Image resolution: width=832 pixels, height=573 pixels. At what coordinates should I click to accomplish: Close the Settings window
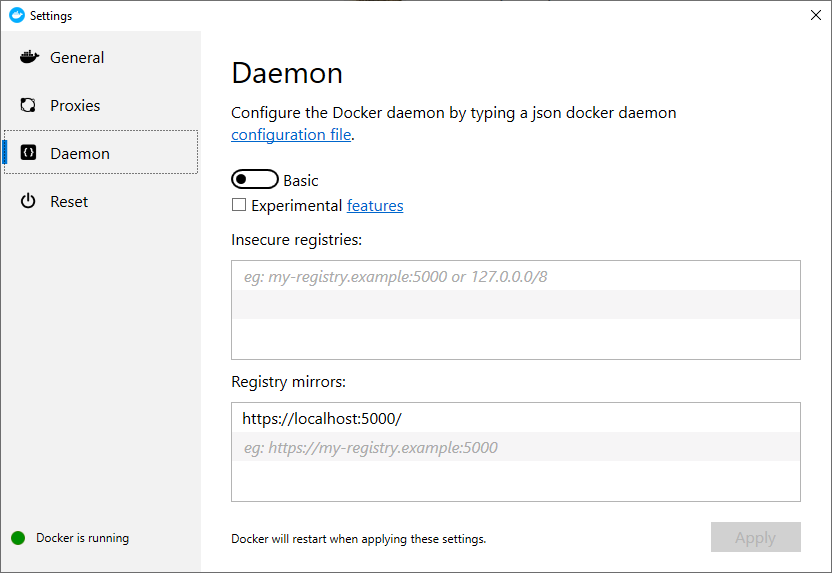coord(816,15)
